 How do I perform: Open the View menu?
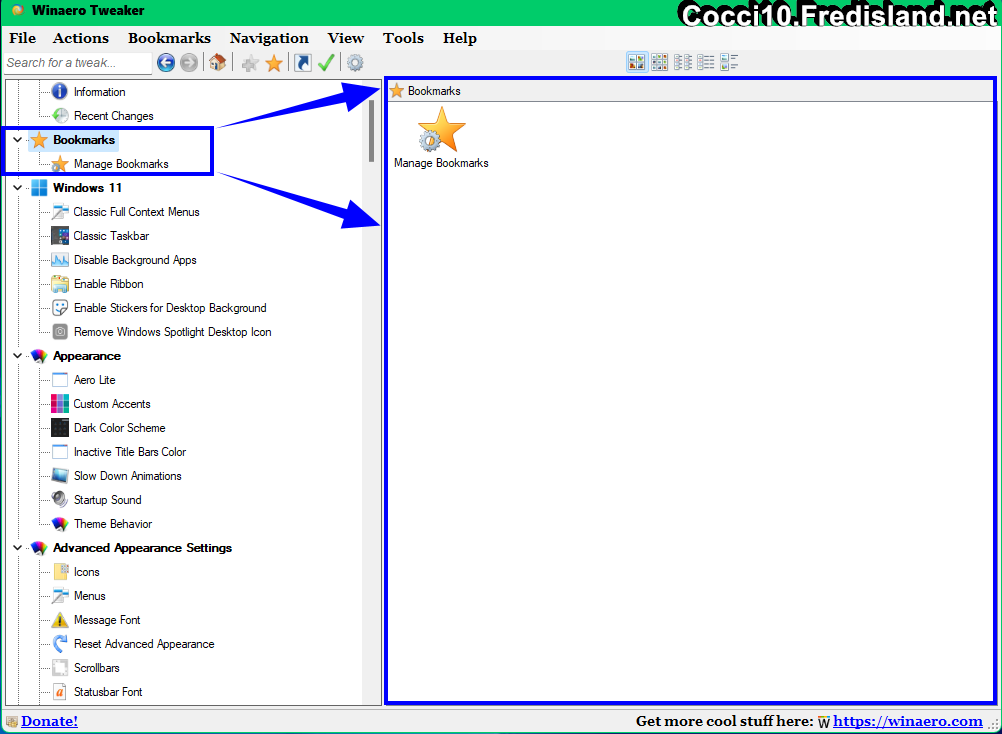click(346, 38)
